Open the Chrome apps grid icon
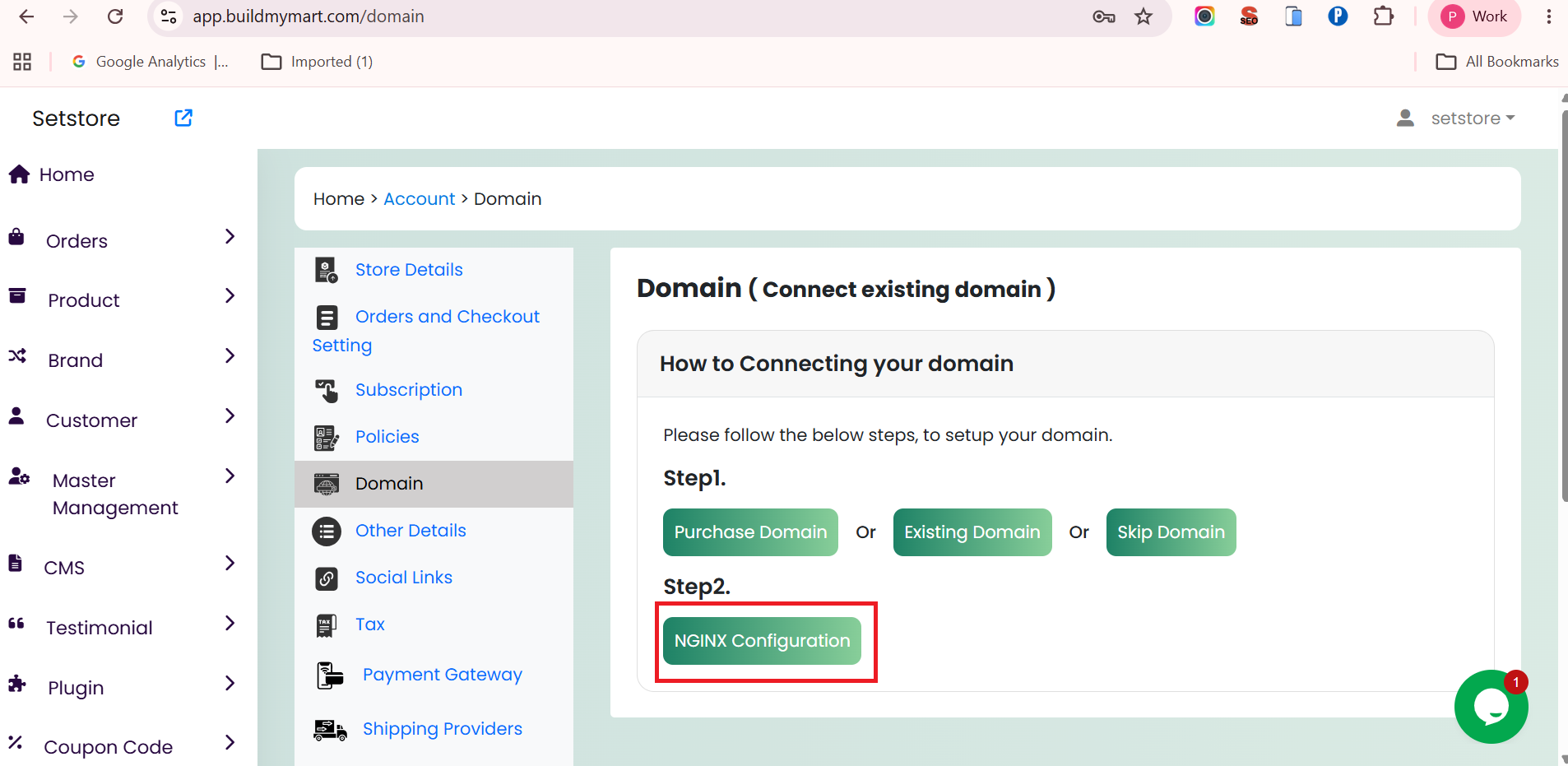This screenshot has height=766, width=1568. (22, 62)
